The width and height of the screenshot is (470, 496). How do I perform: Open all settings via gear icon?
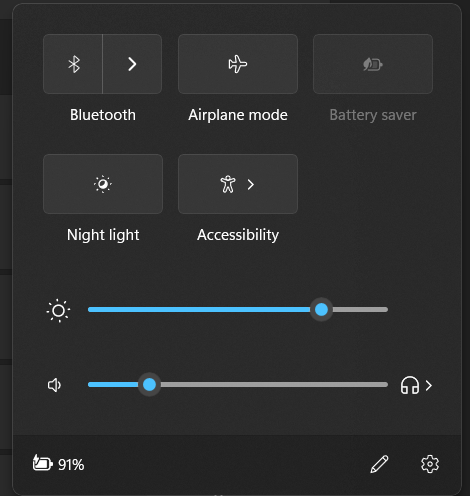tap(430, 464)
